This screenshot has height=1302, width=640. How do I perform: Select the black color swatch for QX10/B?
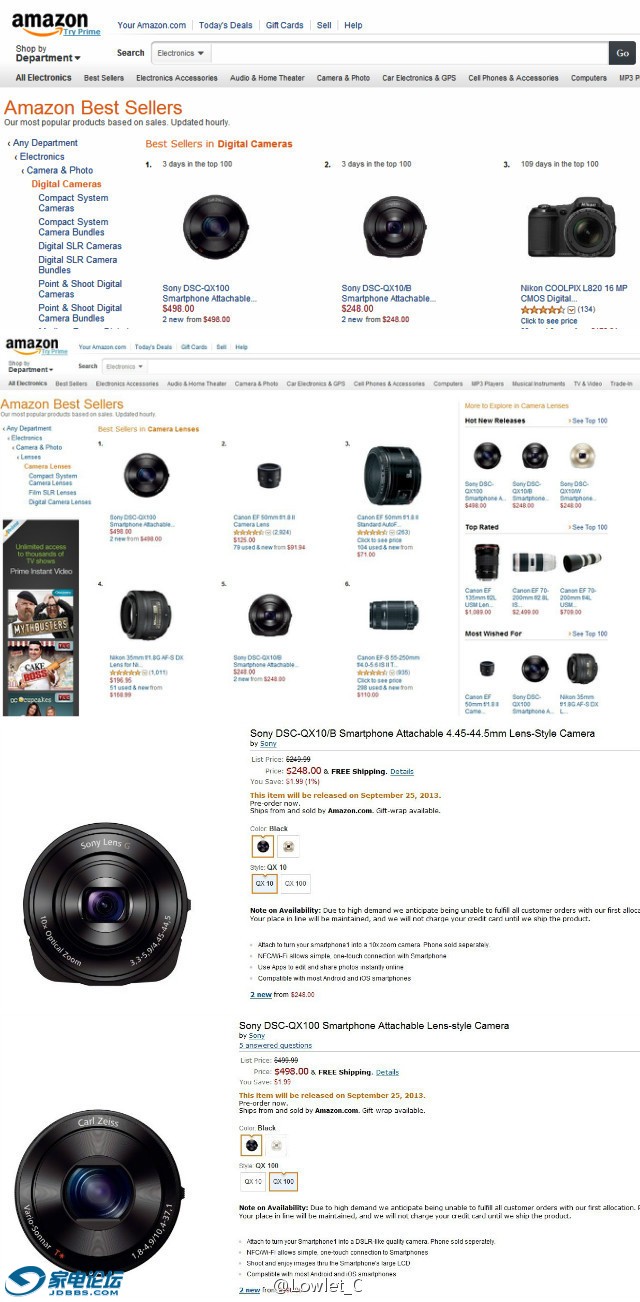click(261, 846)
